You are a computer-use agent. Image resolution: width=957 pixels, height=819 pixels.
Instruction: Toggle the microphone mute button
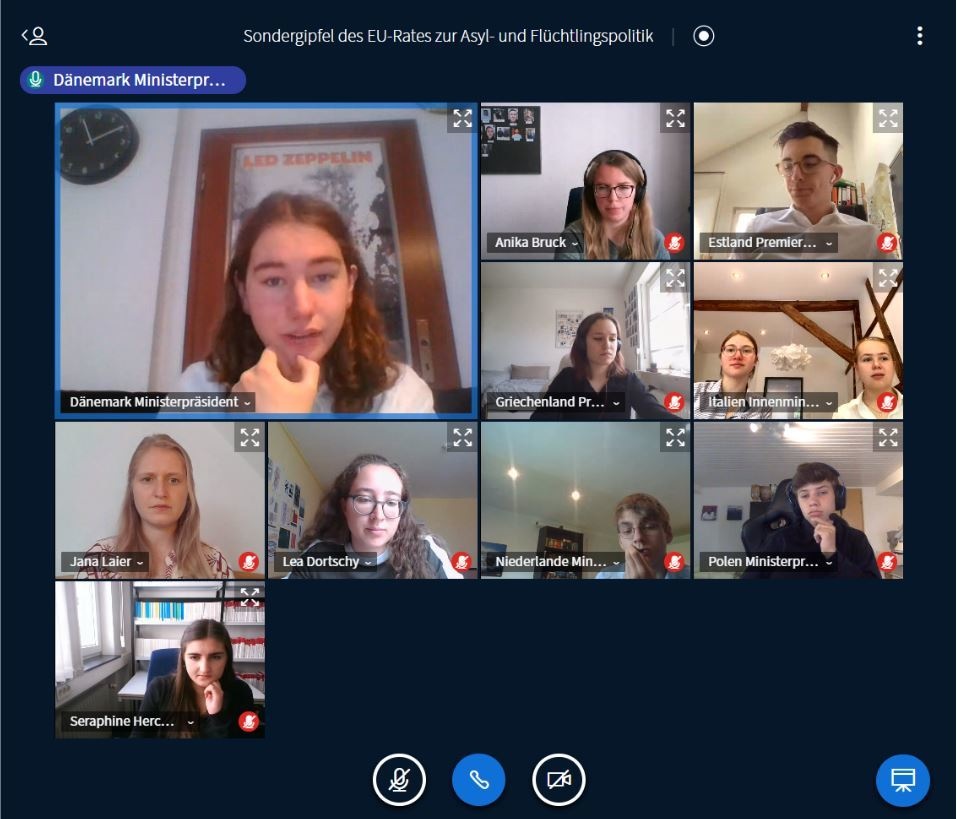pyautogui.click(x=399, y=780)
